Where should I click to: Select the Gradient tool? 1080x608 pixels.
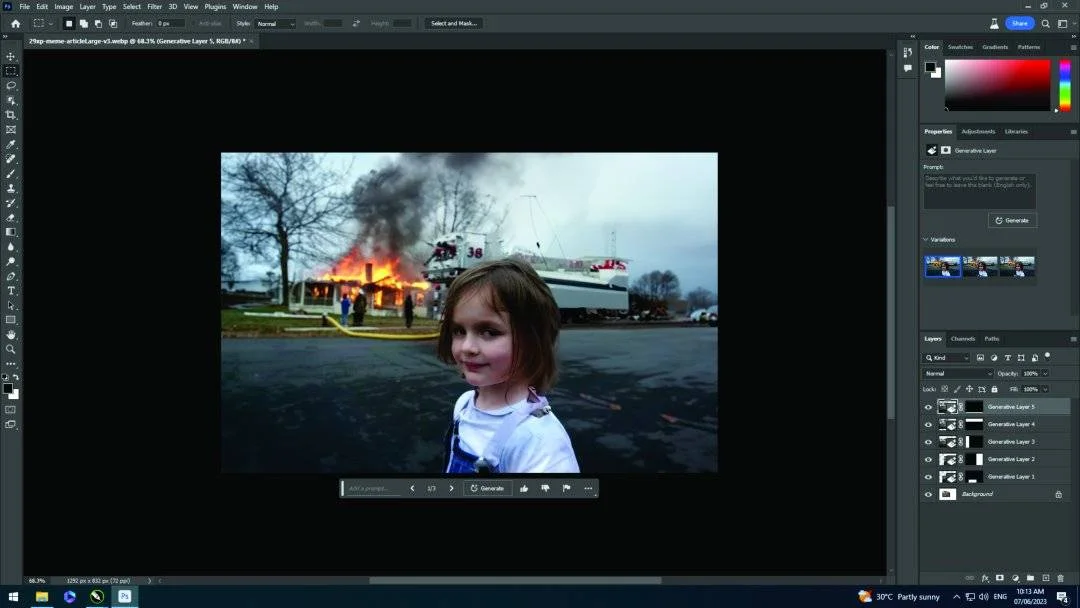pos(11,232)
